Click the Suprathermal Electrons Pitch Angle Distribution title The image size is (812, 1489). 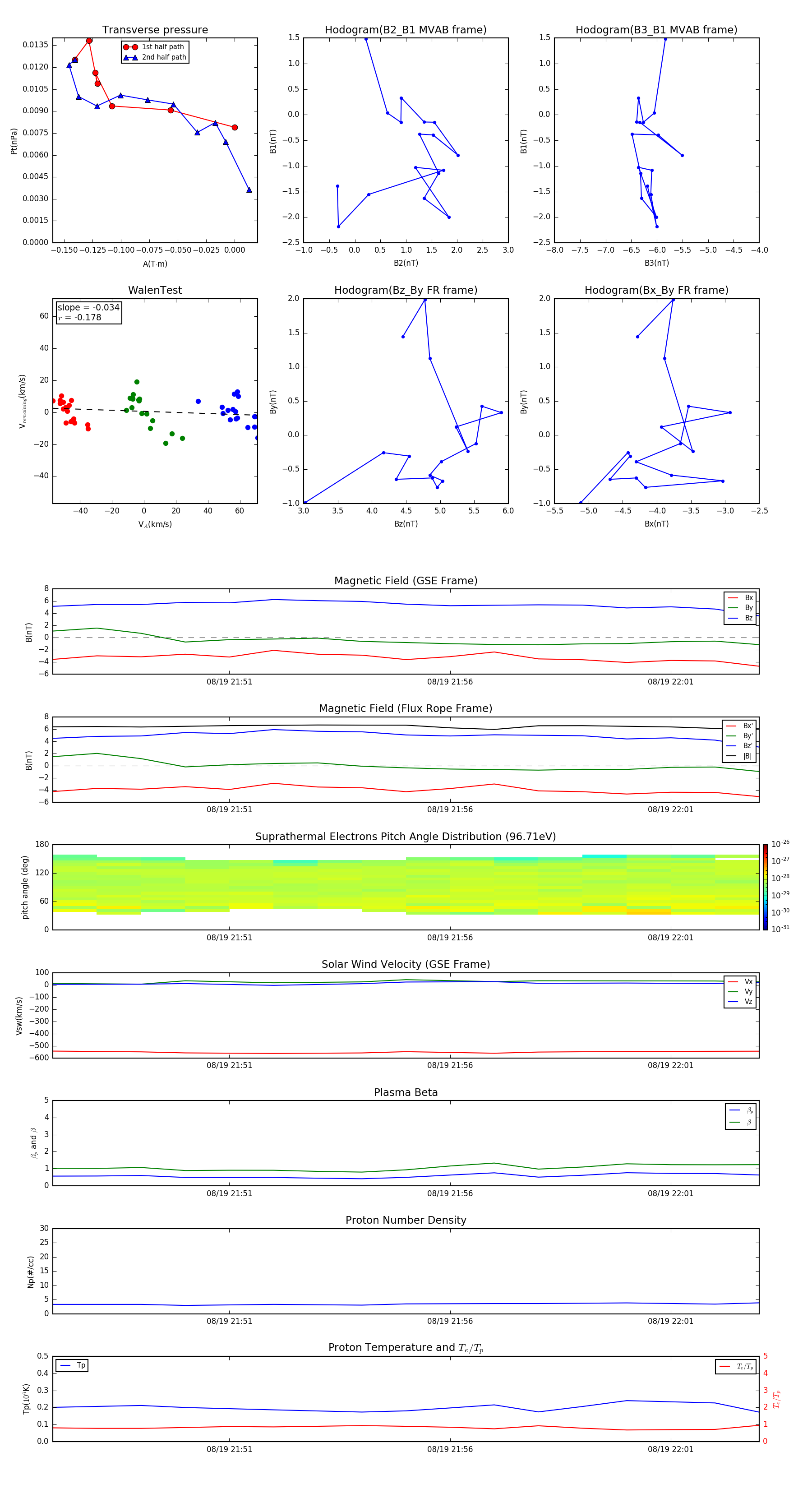click(406, 837)
